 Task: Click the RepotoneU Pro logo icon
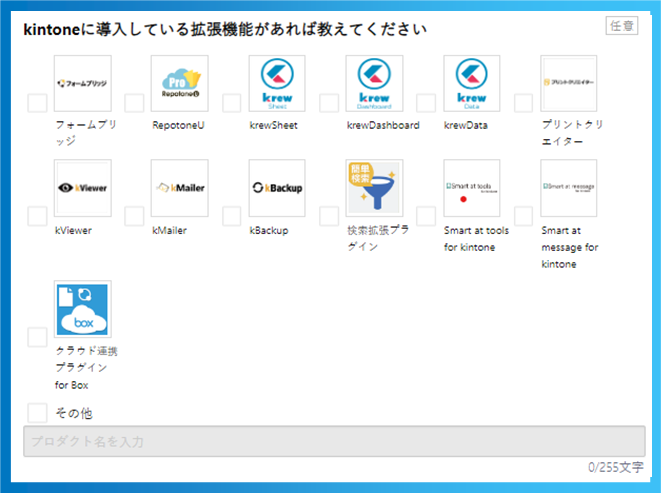pyautogui.click(x=180, y=84)
